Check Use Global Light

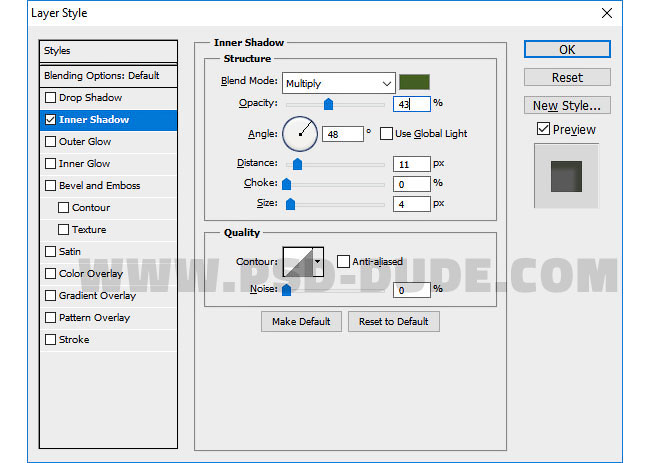pos(386,134)
